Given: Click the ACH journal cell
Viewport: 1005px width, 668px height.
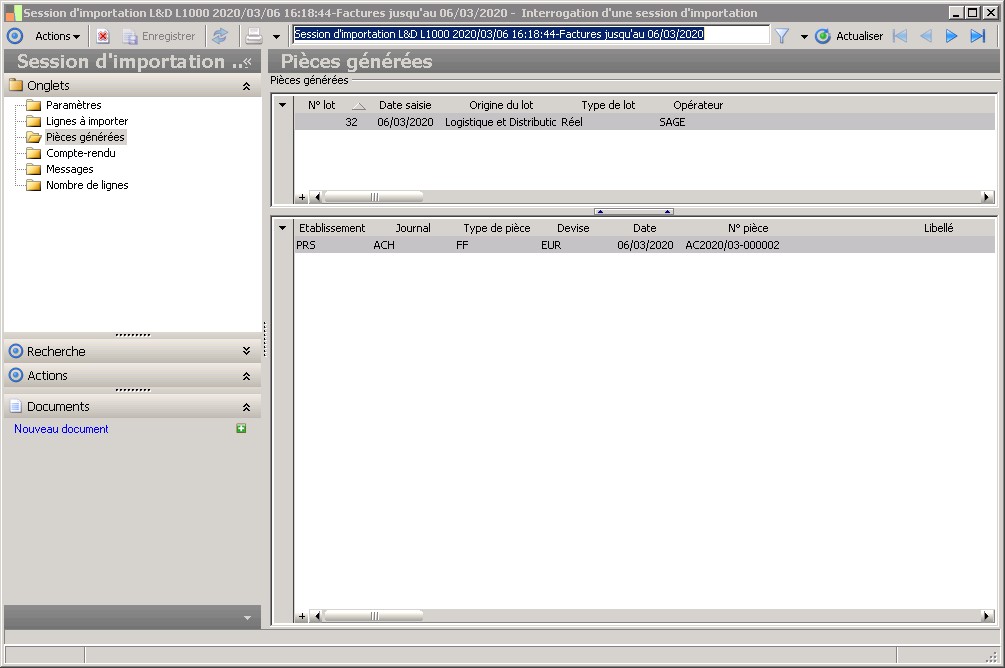Looking at the screenshot, I should (x=384, y=245).
